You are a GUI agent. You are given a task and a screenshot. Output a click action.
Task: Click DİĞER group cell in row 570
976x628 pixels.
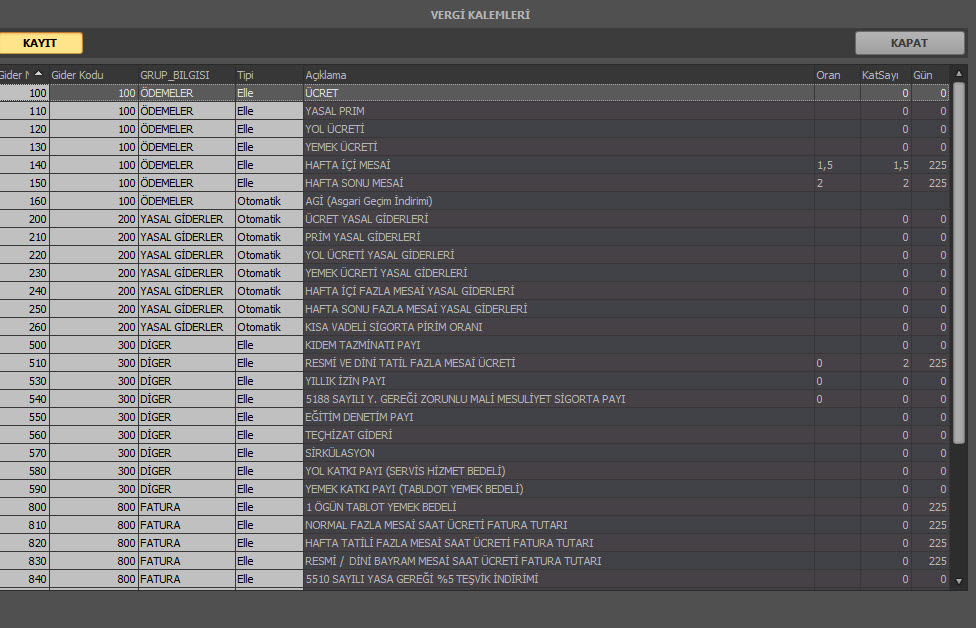click(x=187, y=454)
